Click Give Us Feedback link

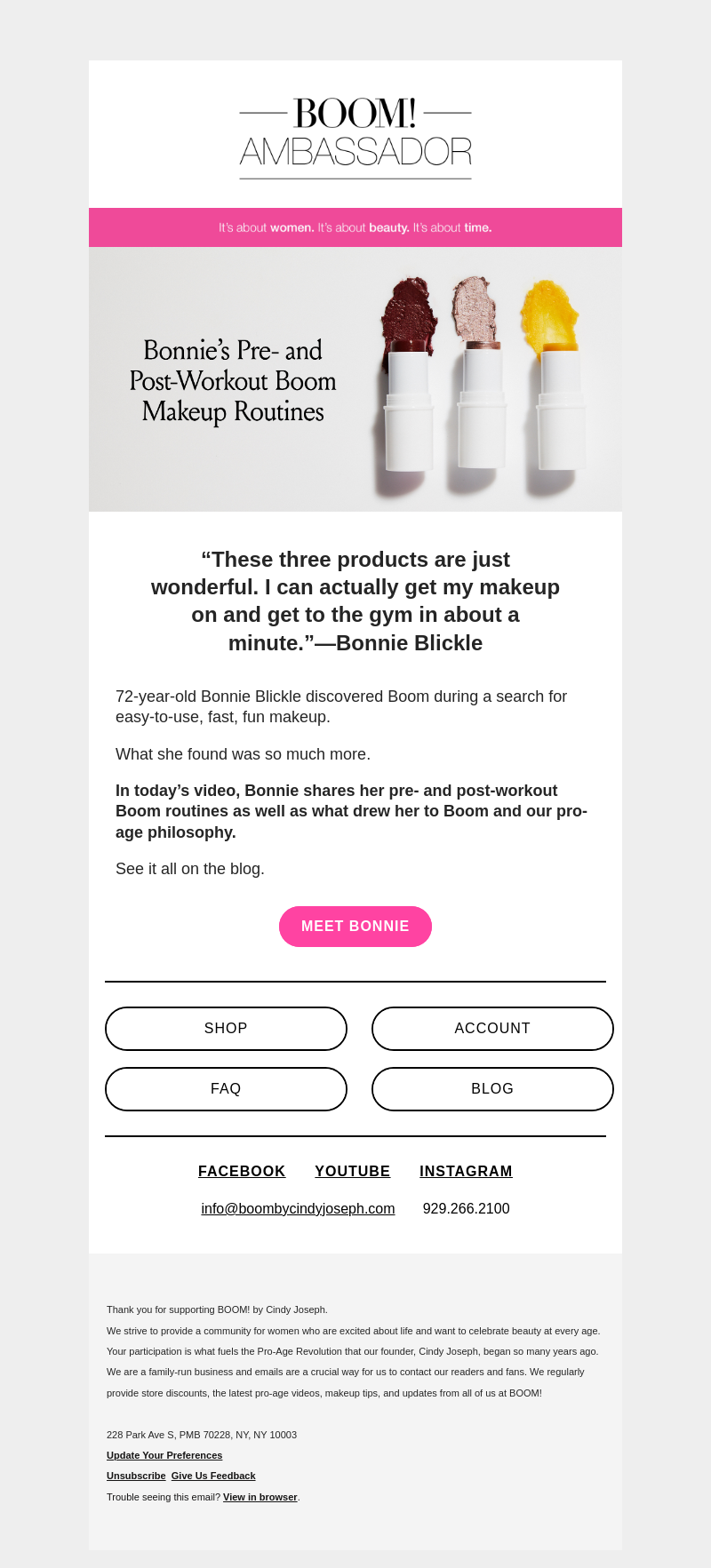click(213, 1476)
